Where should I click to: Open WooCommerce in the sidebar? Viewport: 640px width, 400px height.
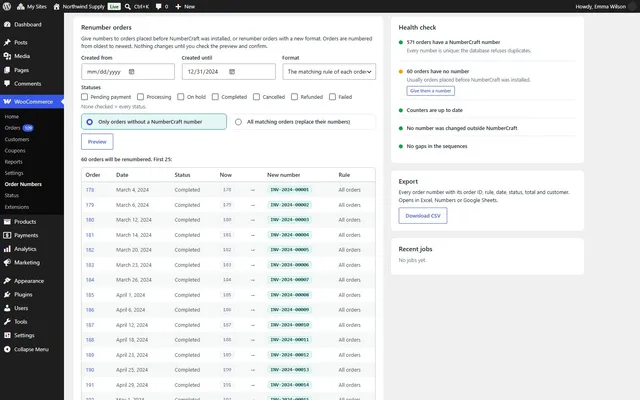point(32,102)
